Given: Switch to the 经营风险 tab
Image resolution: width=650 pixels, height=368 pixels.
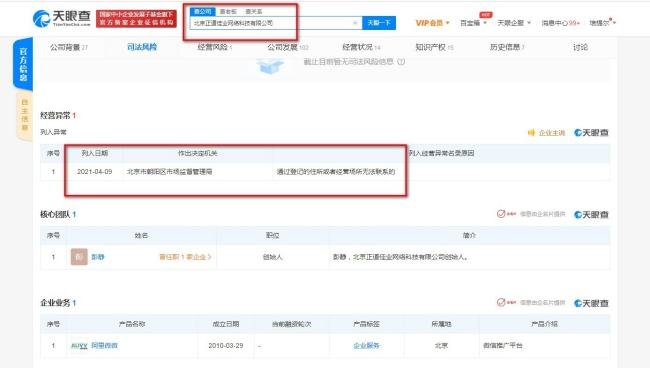Looking at the screenshot, I should click(214, 47).
